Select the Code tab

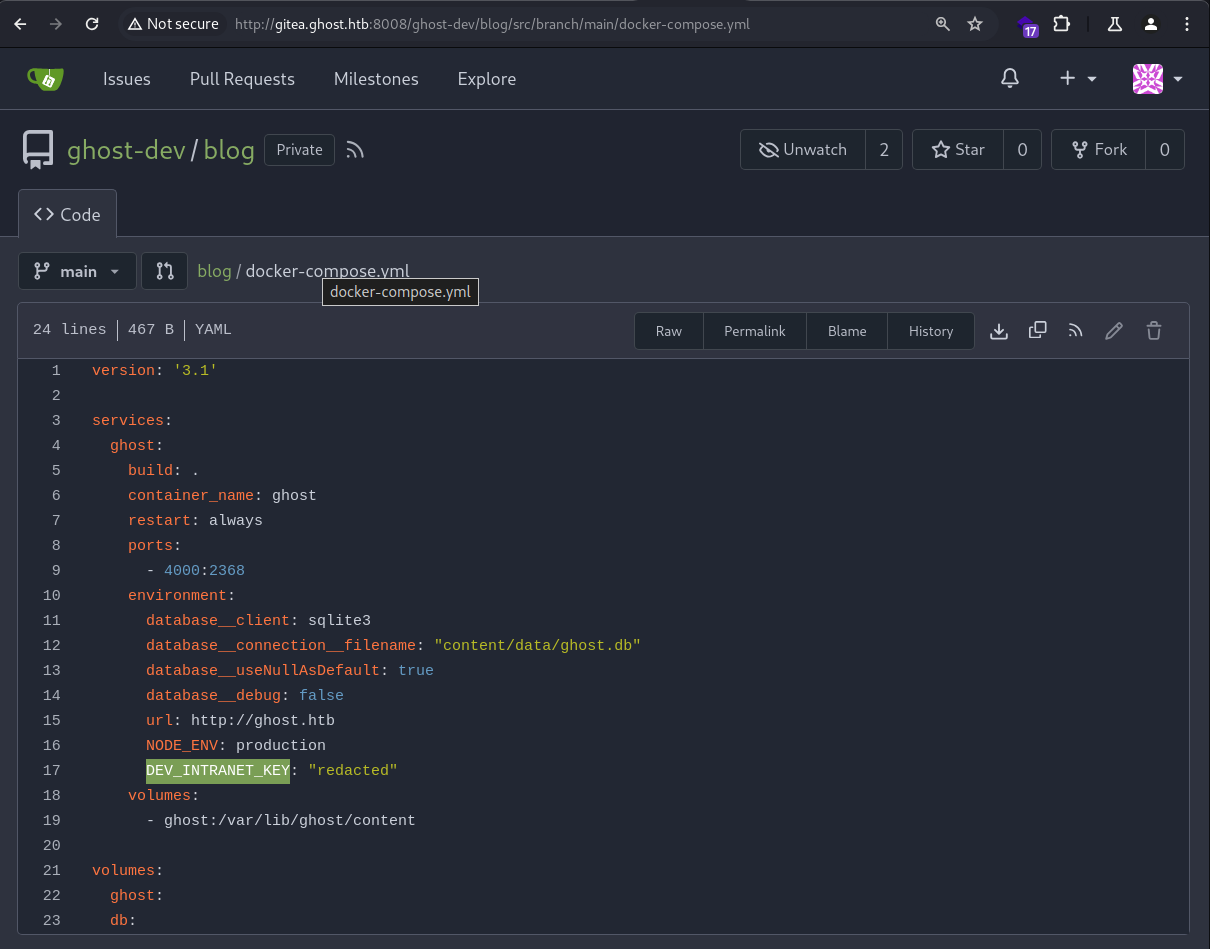[67, 214]
